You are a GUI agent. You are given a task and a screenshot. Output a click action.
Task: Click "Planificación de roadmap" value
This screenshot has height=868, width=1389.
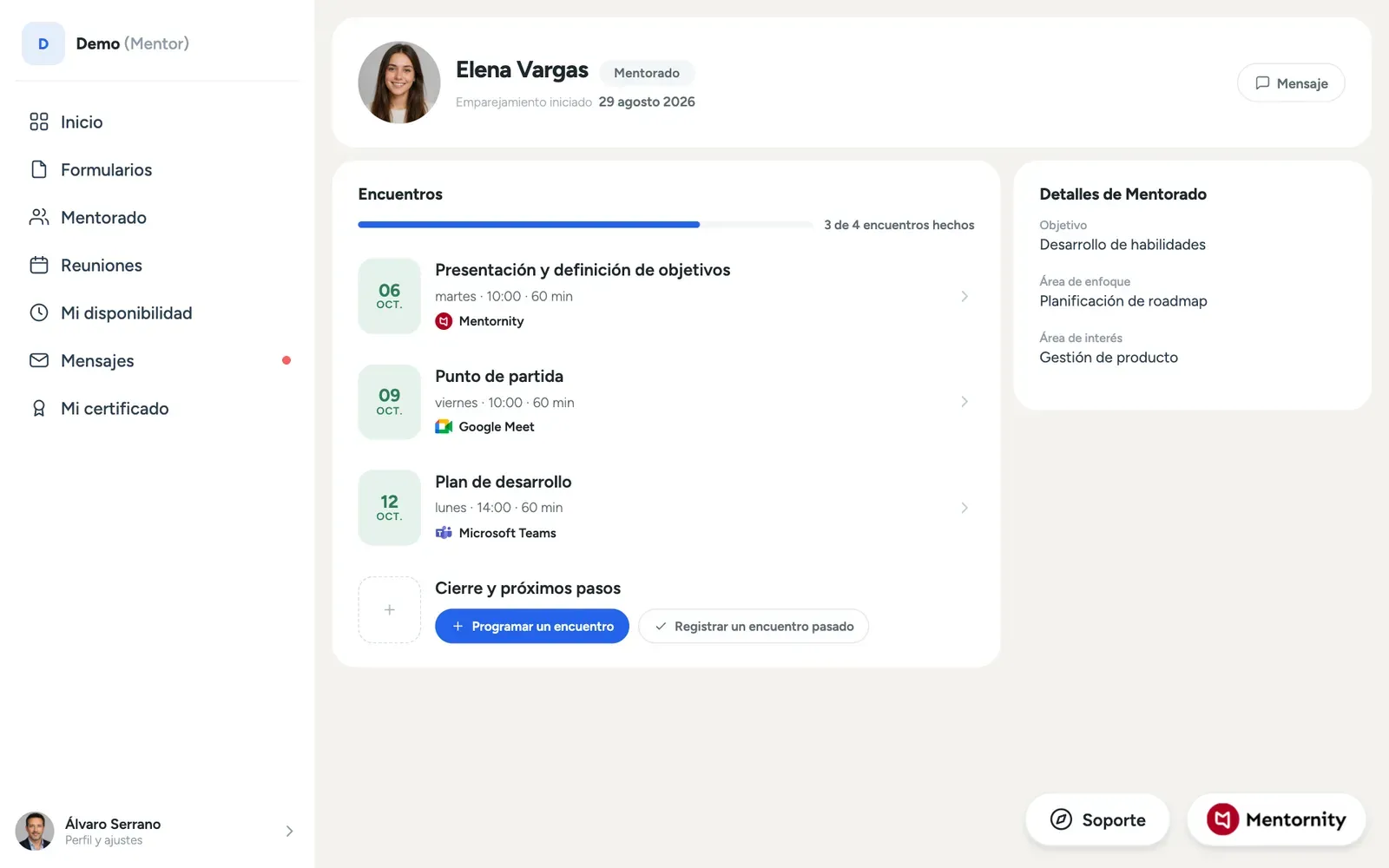[1123, 301]
